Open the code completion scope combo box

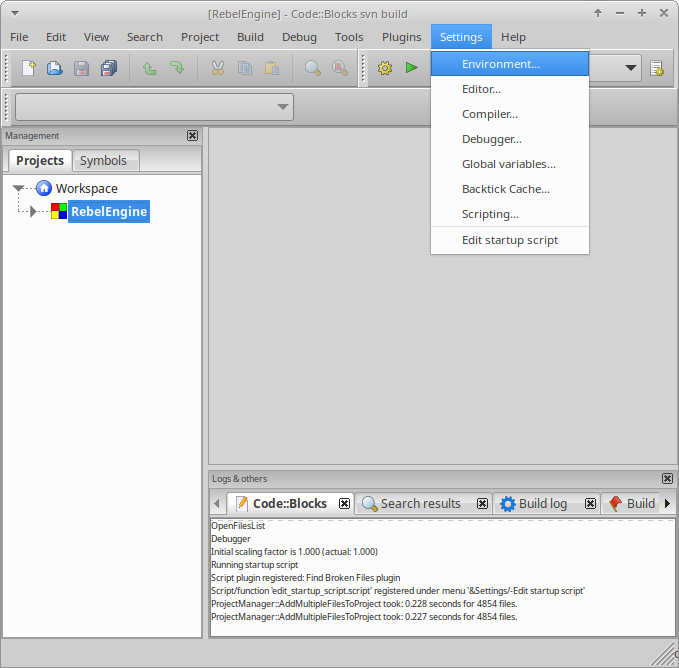[x=154, y=107]
